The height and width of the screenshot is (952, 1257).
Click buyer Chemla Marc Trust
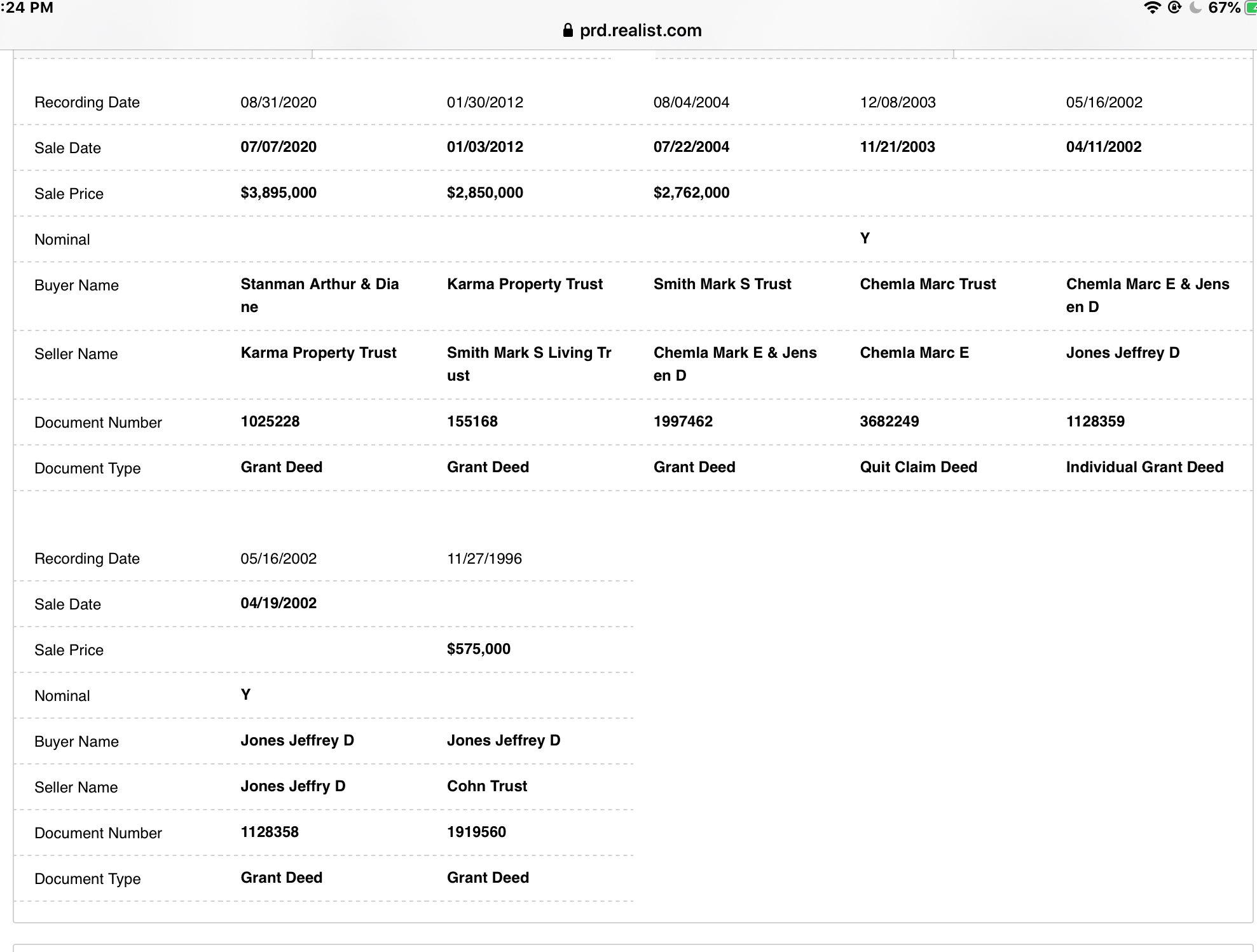pyautogui.click(x=928, y=284)
